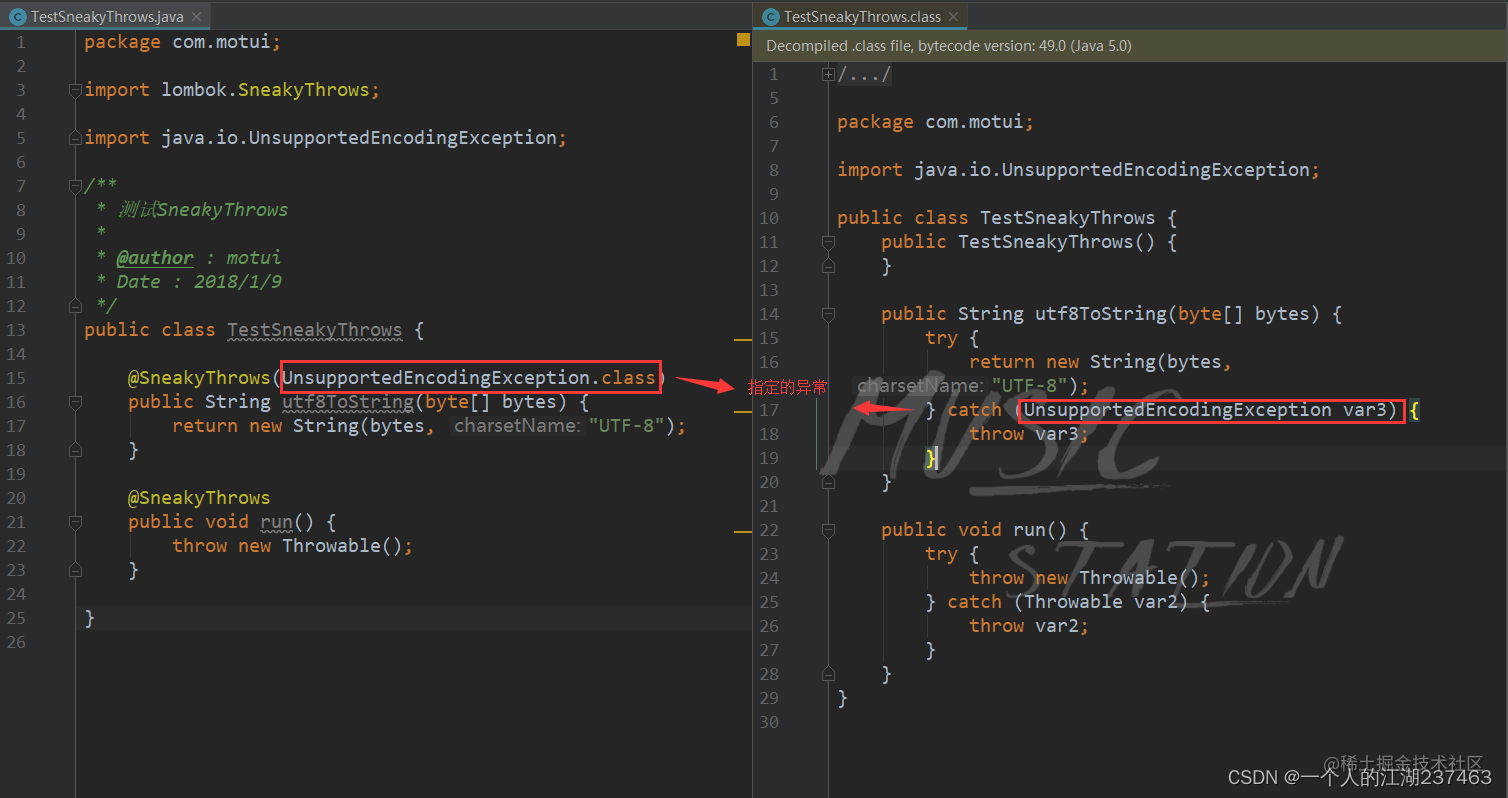Collapse the TestSneakyThrows() constructor in the .class file
The image size is (1508, 798).
[828, 242]
